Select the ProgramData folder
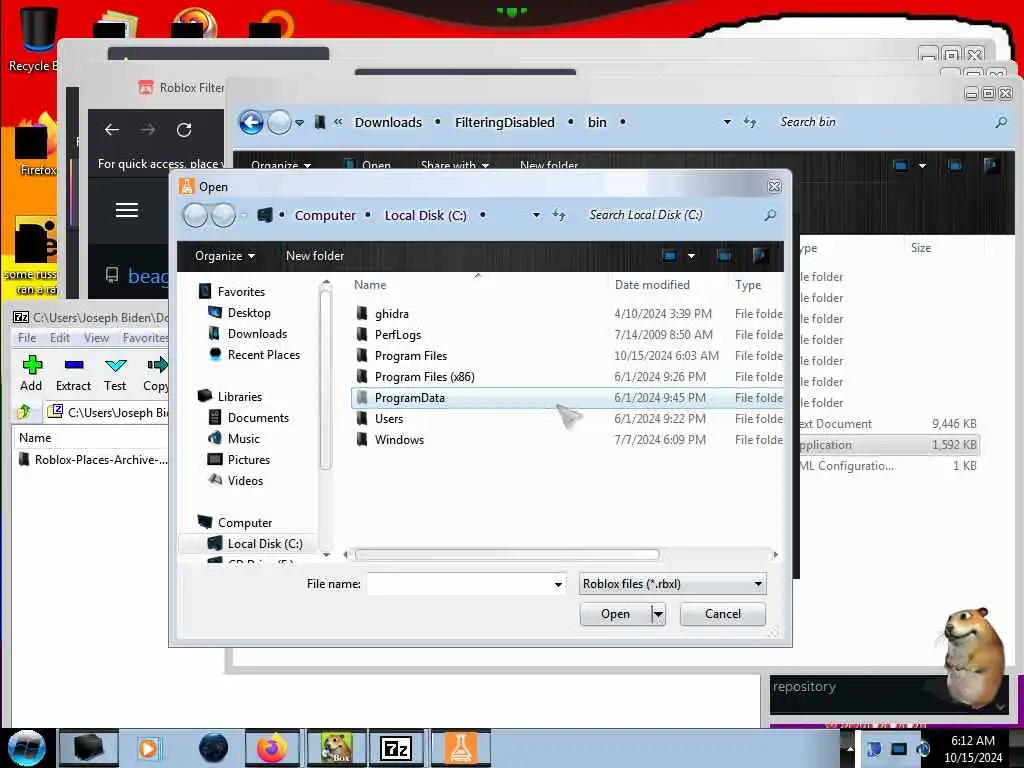 (x=567, y=398)
